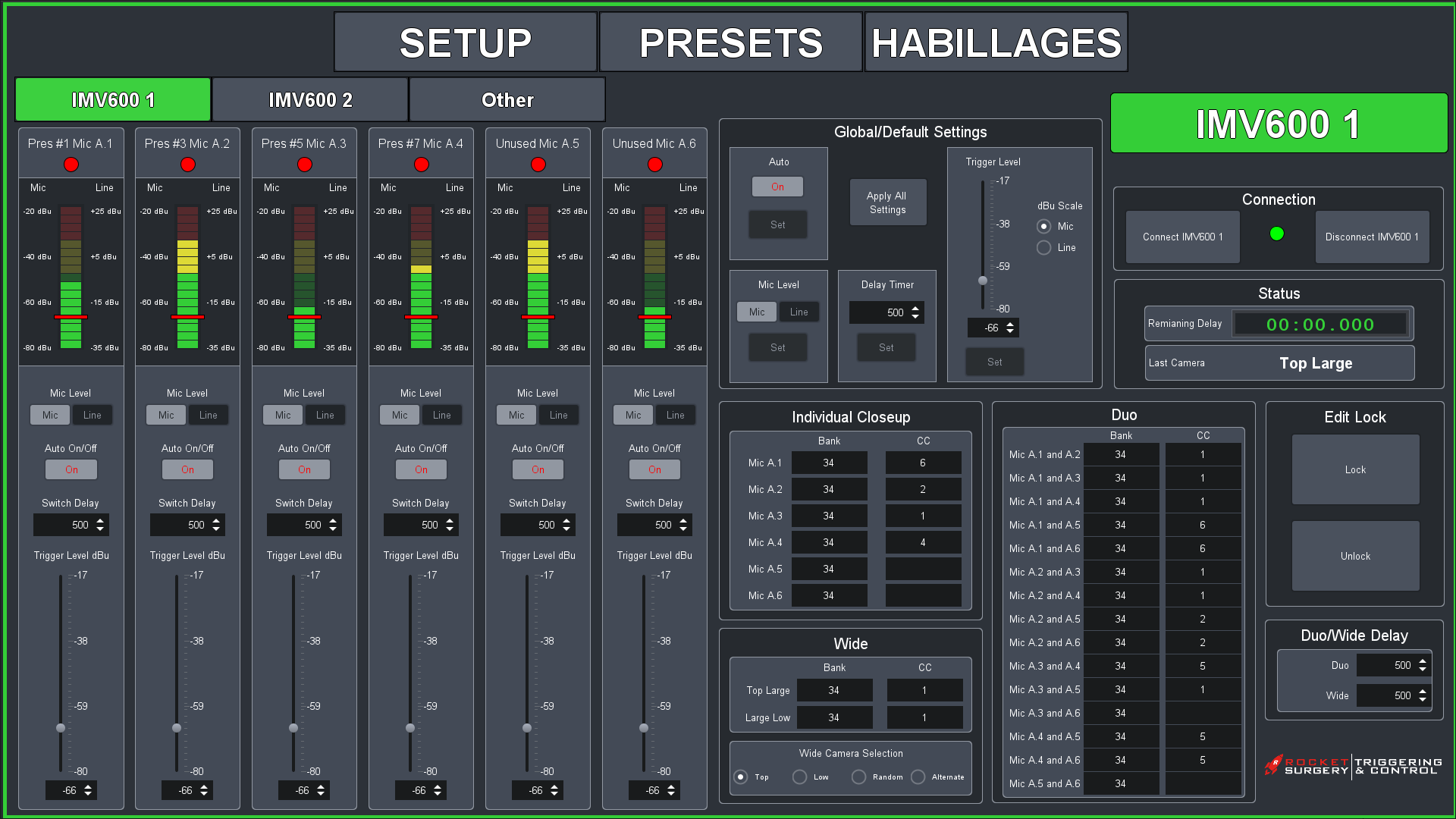This screenshot has width=1456, height=819.
Task: Click the Apply All Settings button
Action: coord(887,202)
